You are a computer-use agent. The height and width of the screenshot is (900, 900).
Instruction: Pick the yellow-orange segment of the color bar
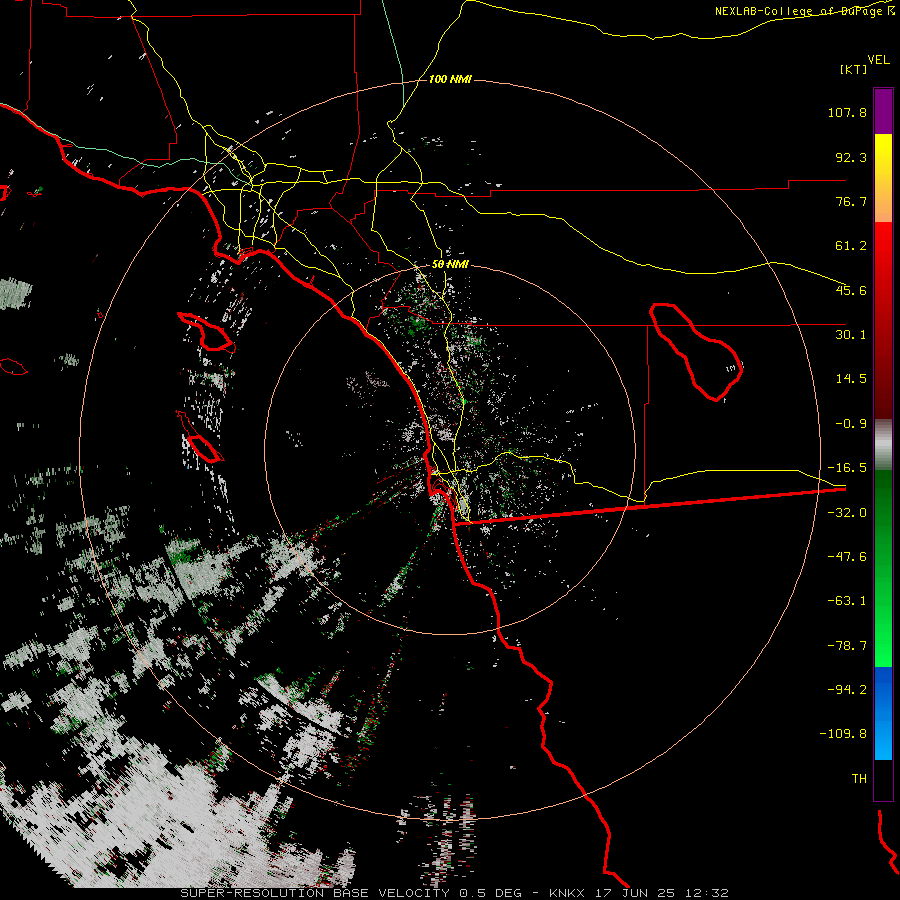coord(883,178)
